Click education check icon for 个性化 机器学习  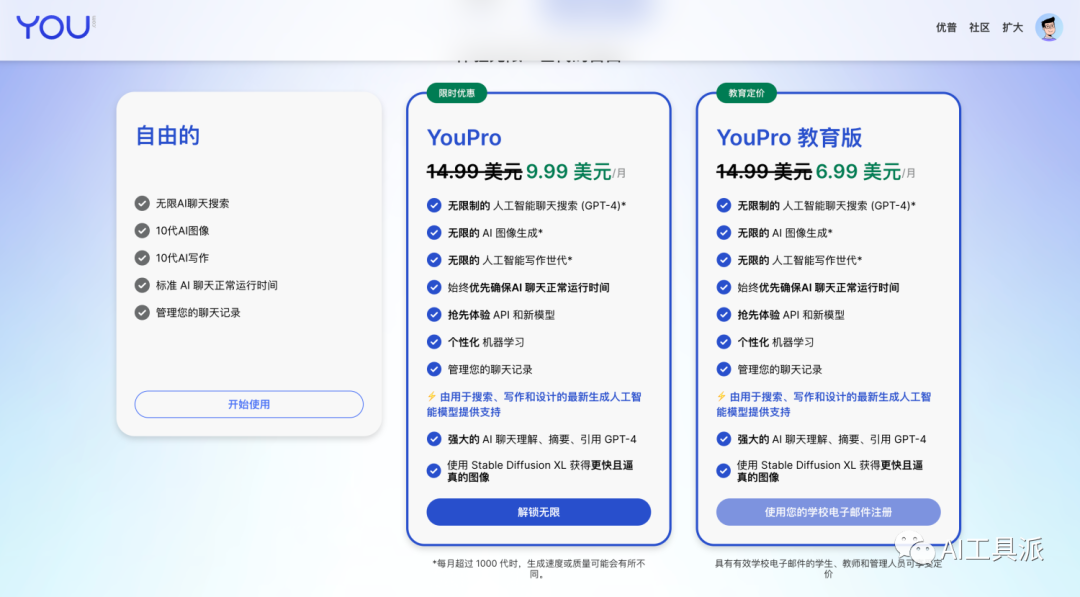(x=723, y=342)
